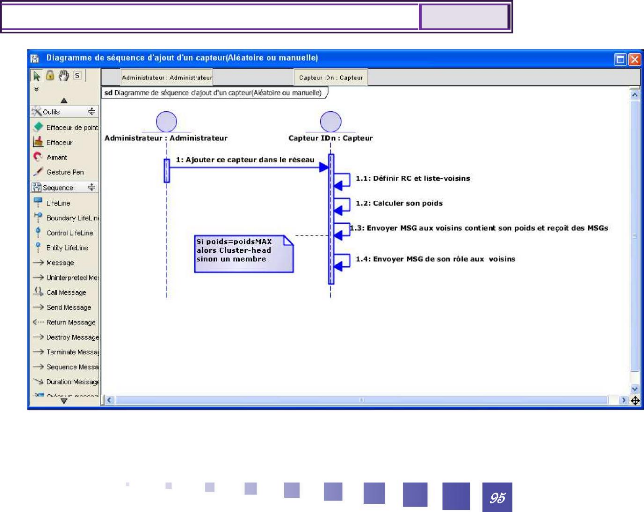
Task: Select the Uninterpreted Message tool
Action: (x=66, y=278)
